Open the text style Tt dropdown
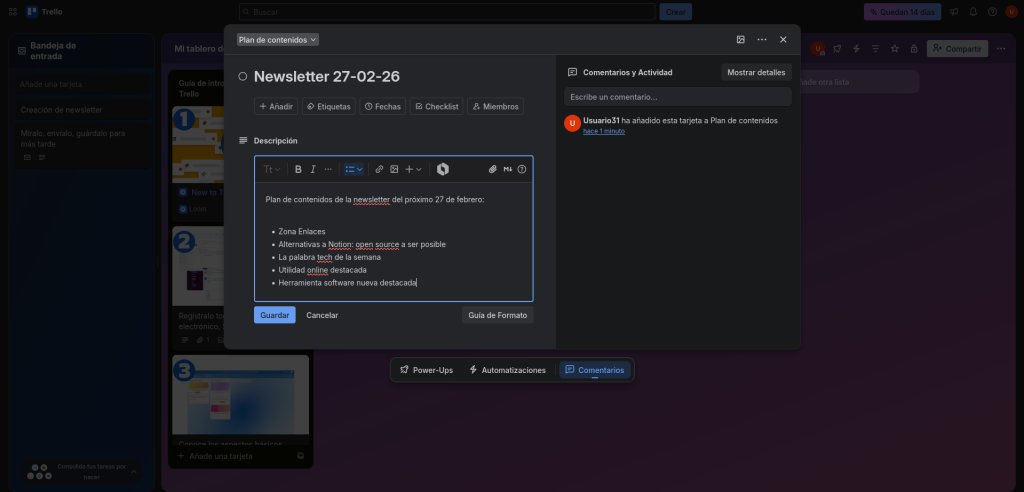Image resolution: width=1024 pixels, height=492 pixels. (272, 170)
